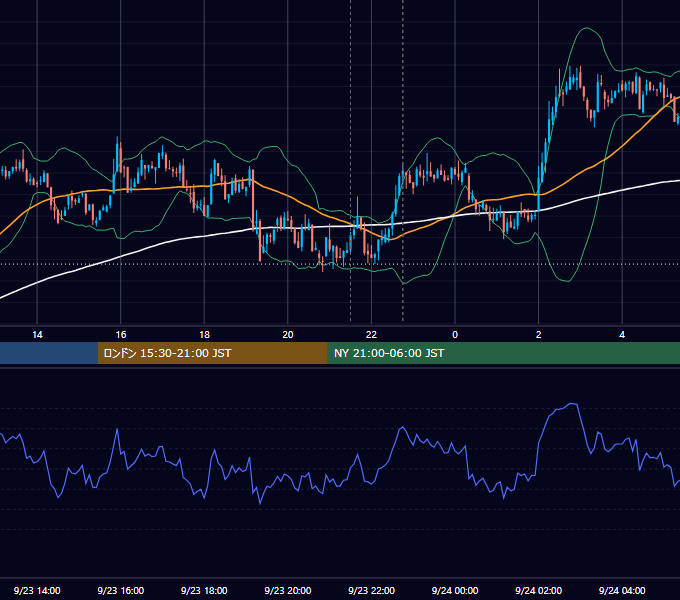Click the 4 hour label on the price chart axis
680x600 pixels.
click(622, 335)
